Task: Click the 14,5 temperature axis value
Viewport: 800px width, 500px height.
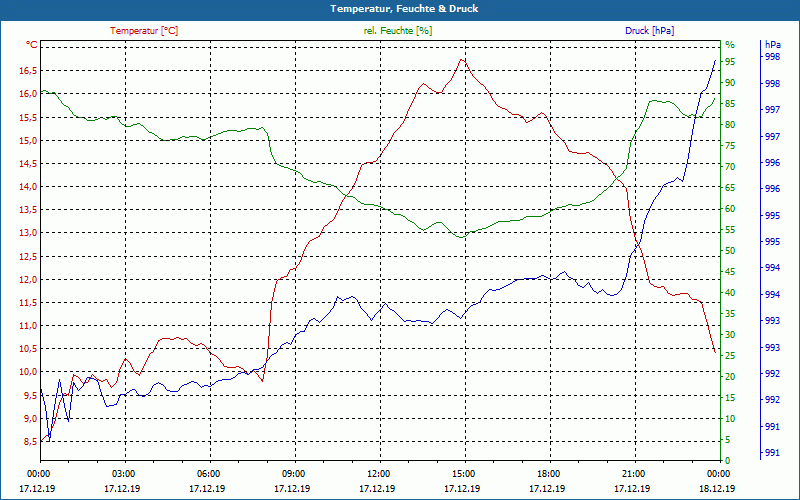Action: [28, 164]
